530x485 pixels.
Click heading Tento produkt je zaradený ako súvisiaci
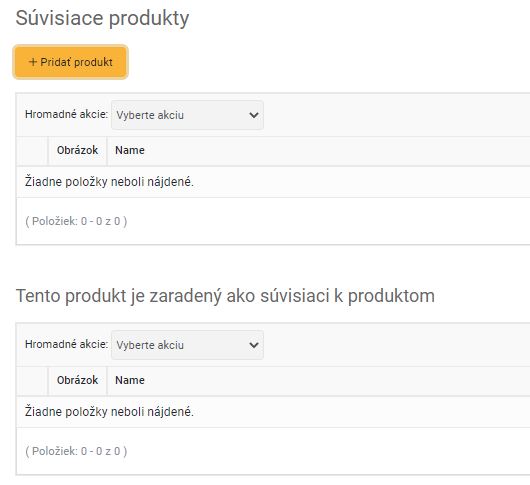click(225, 296)
